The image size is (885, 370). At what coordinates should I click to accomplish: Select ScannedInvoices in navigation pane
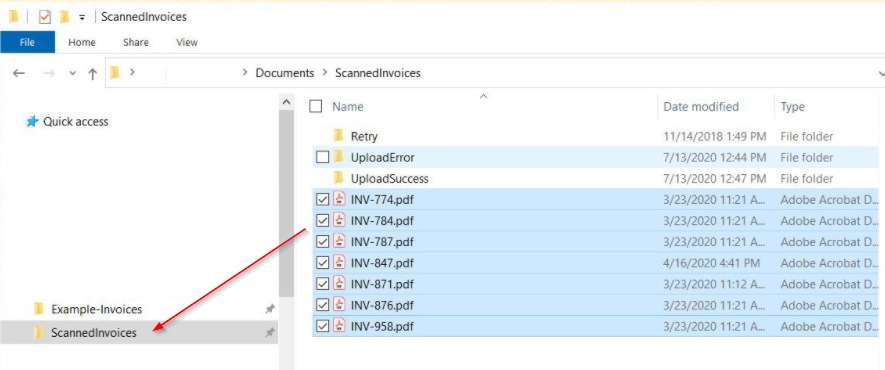(94, 333)
